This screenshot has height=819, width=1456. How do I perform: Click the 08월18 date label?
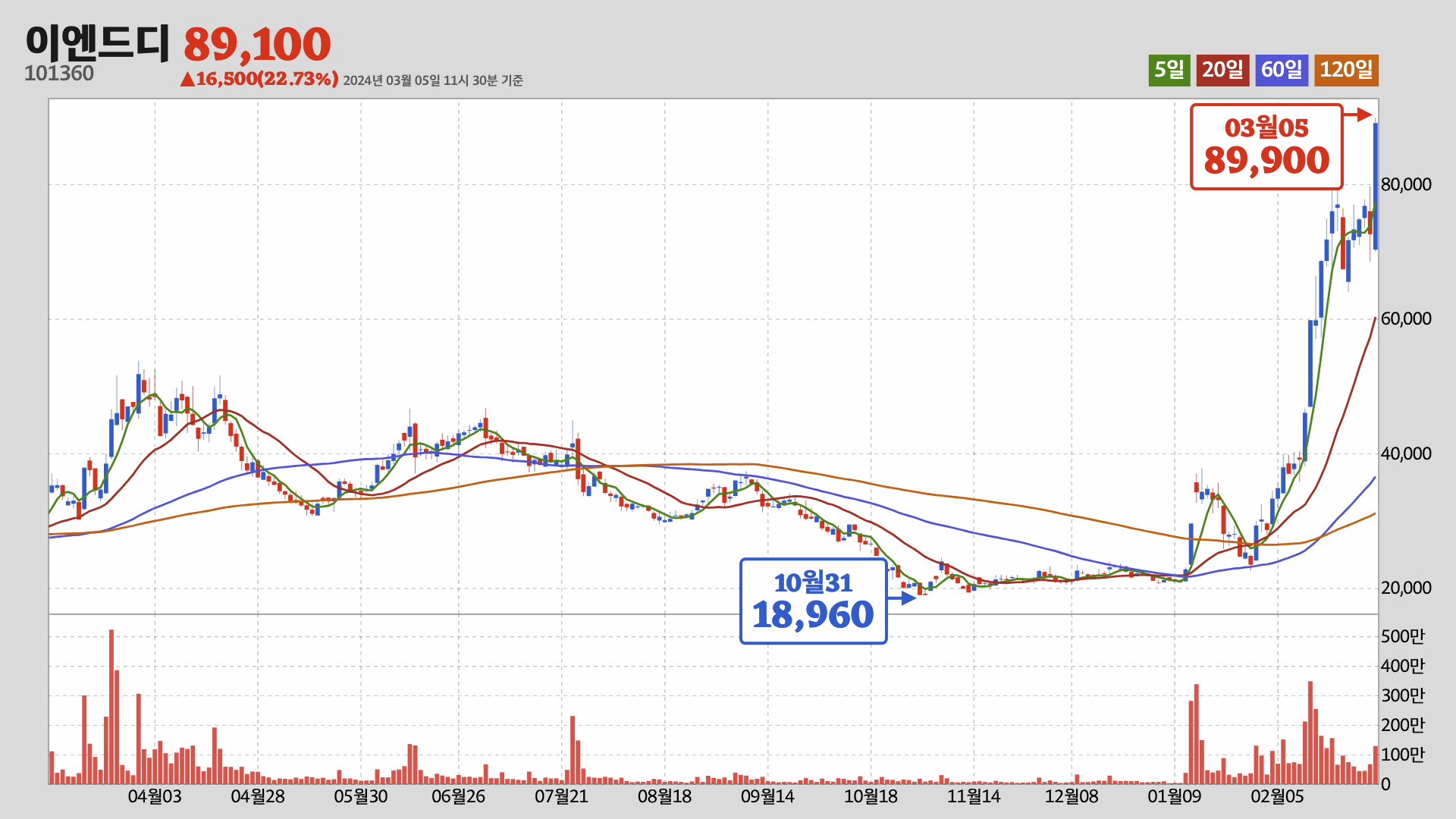(665, 796)
